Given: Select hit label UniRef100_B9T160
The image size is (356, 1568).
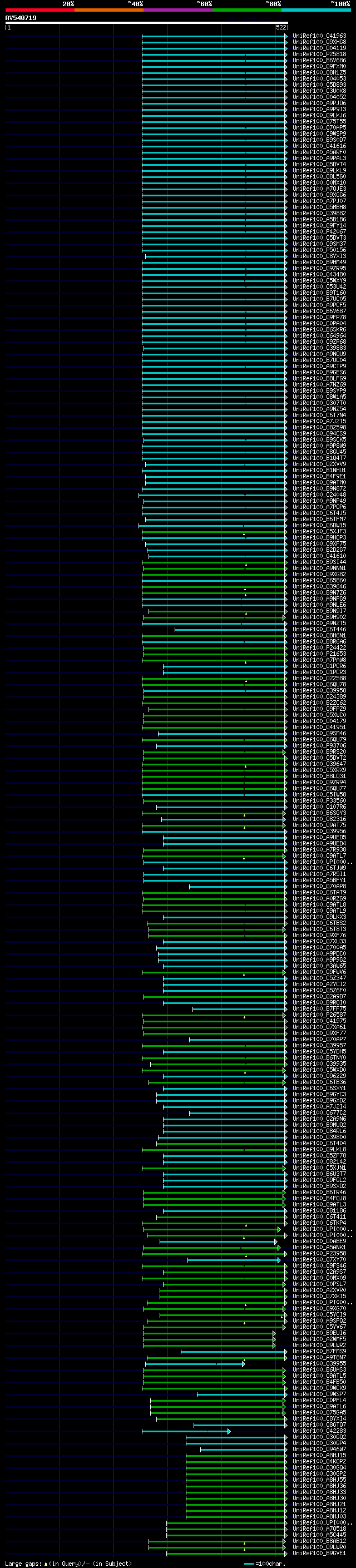Looking at the screenshot, I should pos(319,293).
